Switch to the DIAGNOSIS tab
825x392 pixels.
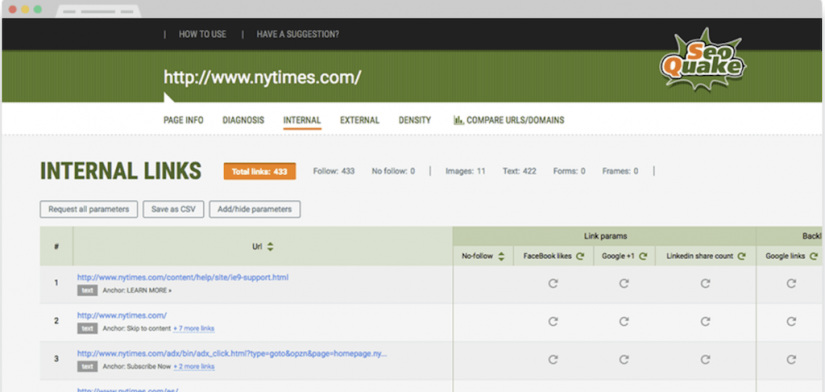[x=243, y=120]
